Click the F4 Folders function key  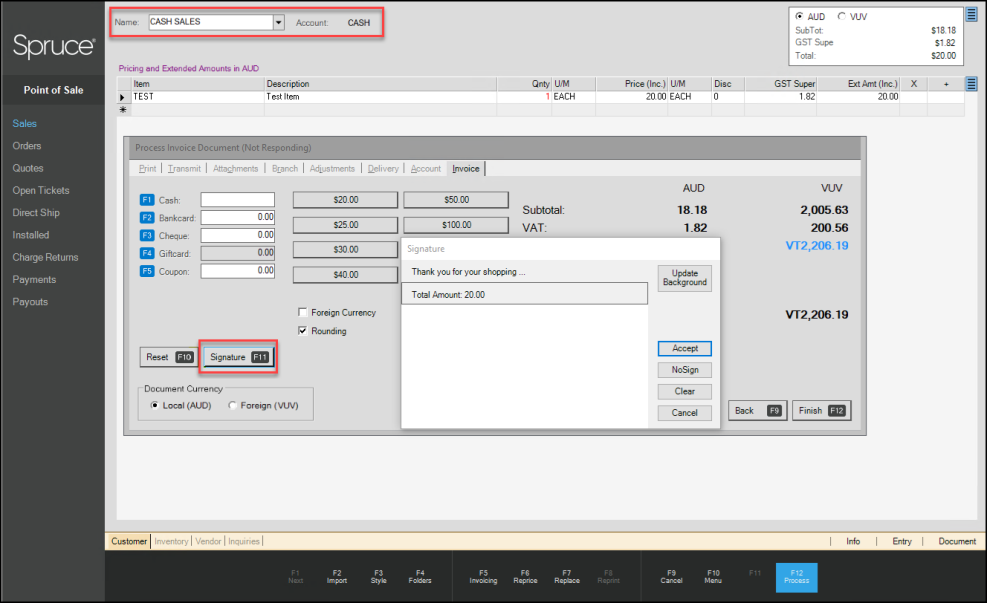[x=420, y=577]
